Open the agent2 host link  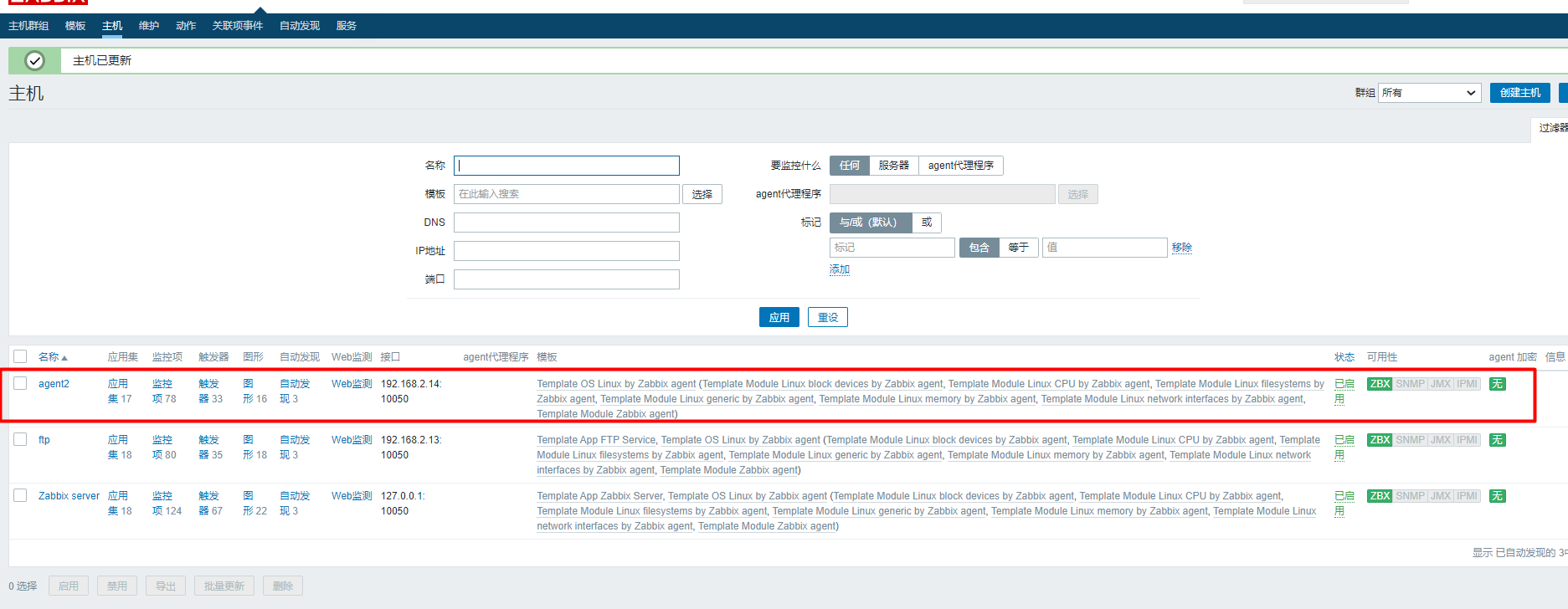click(x=54, y=384)
